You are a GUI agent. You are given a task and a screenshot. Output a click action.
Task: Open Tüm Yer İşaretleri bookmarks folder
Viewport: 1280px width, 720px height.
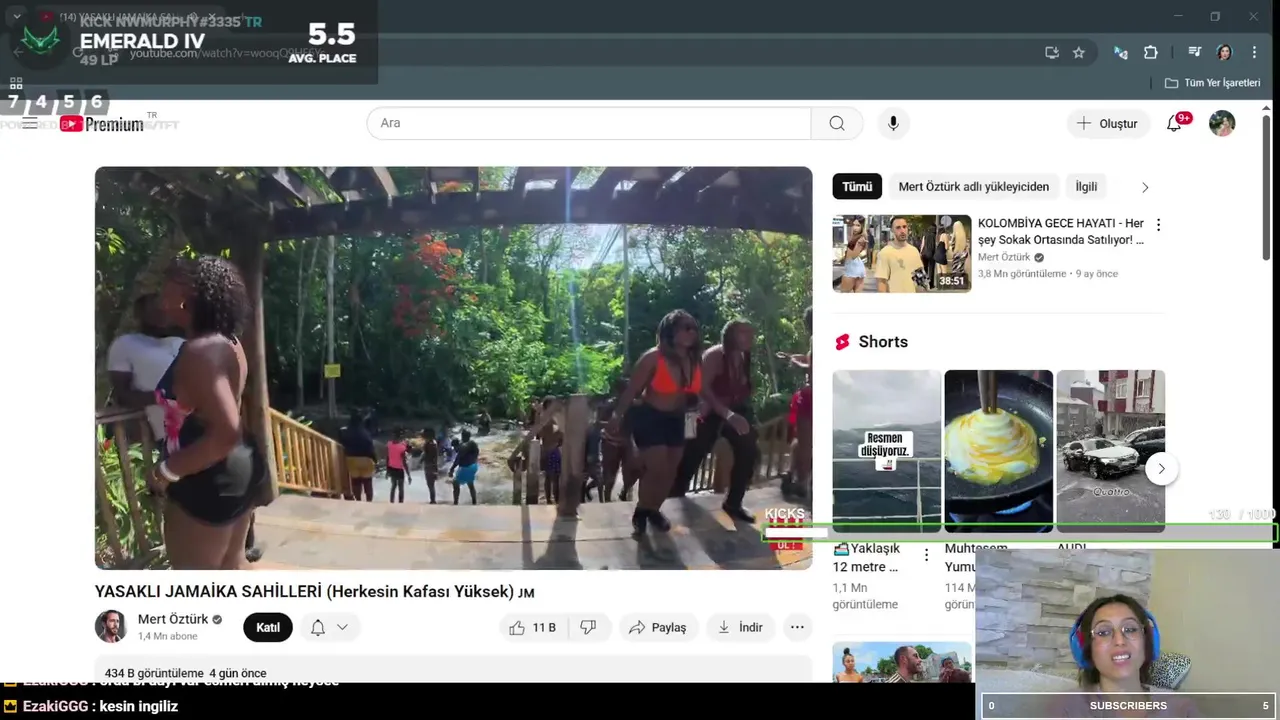tap(1212, 83)
